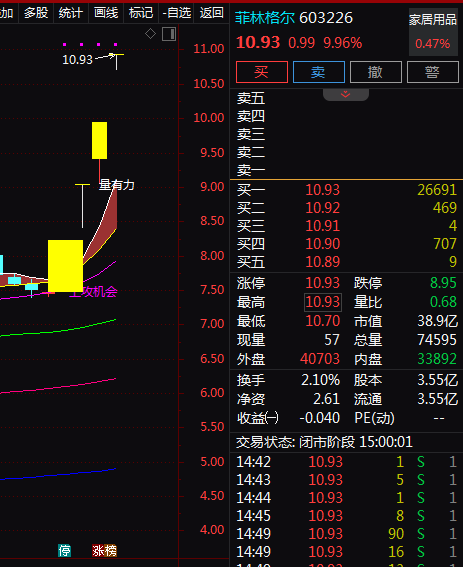
Task: Click the 卖一 ask level row
Action: click(347, 170)
